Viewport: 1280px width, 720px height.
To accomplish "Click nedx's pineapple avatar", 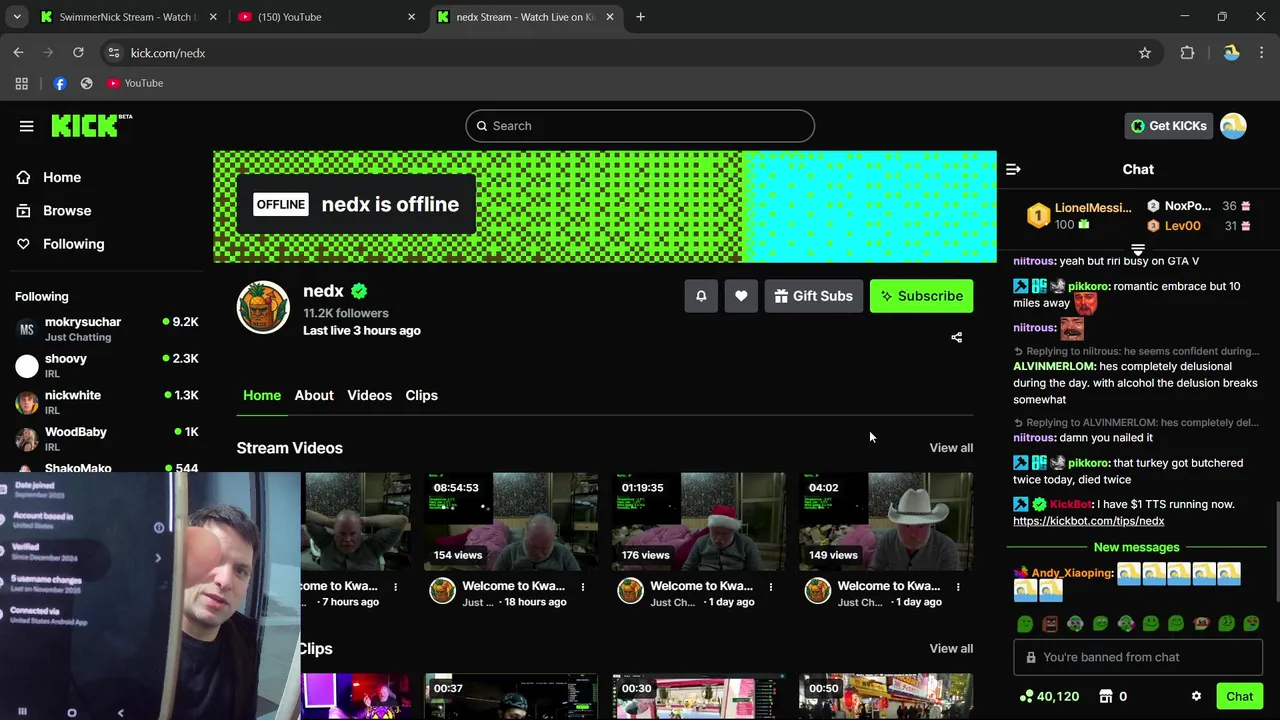I will click(263, 308).
